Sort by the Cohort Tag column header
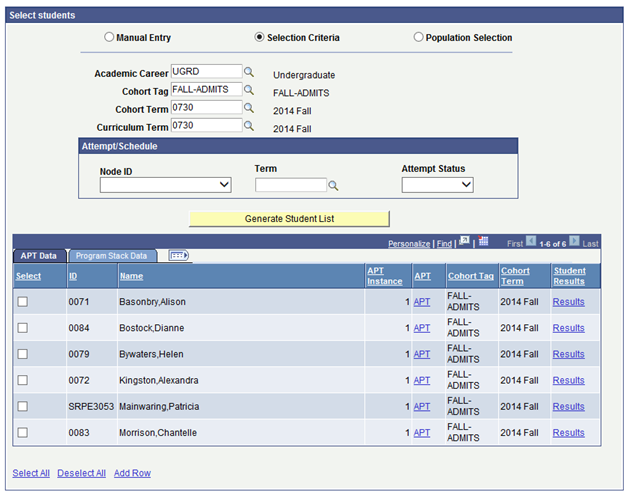628x497 pixels. 471,276
